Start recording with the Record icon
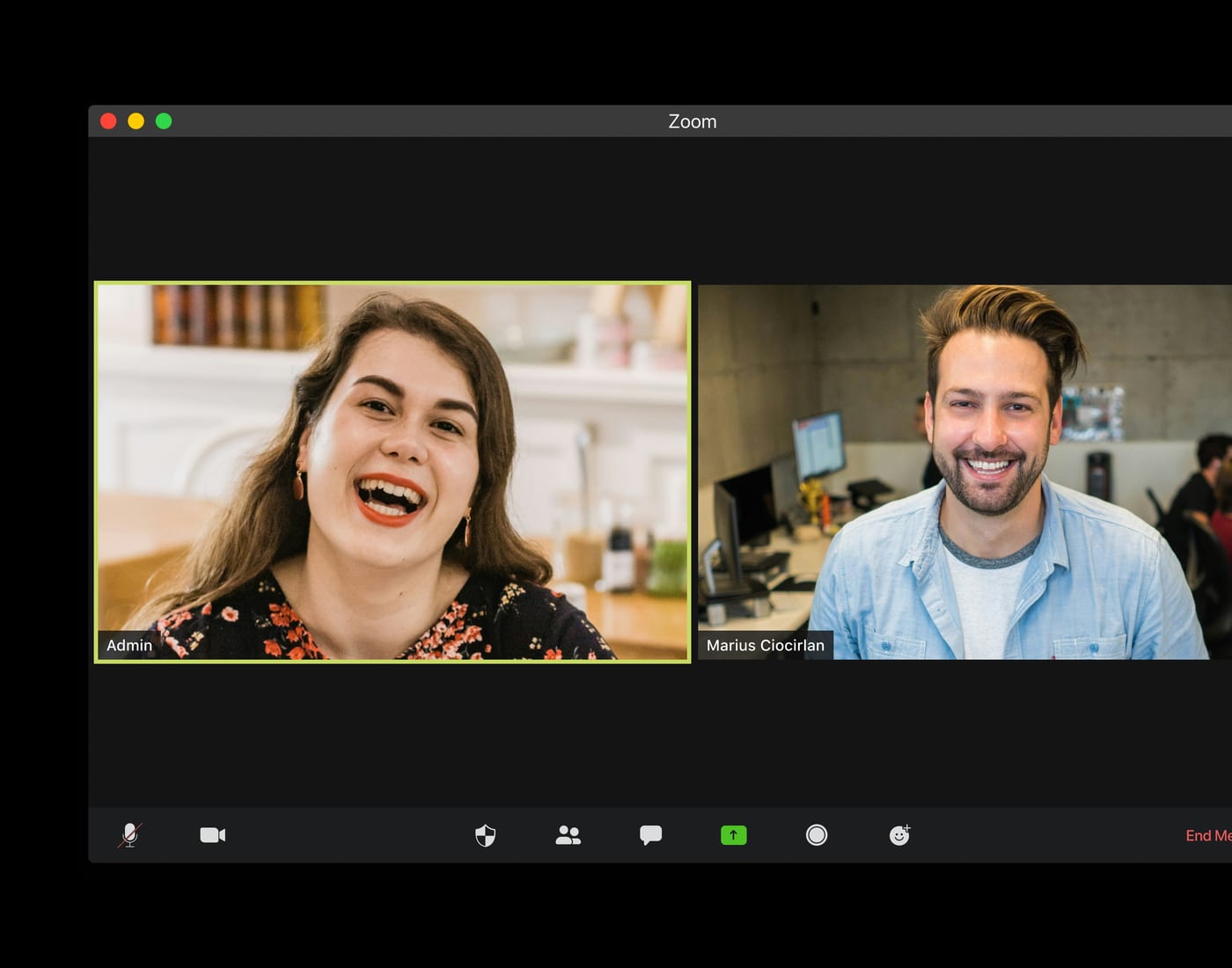The width and height of the screenshot is (1232, 968). 817,835
